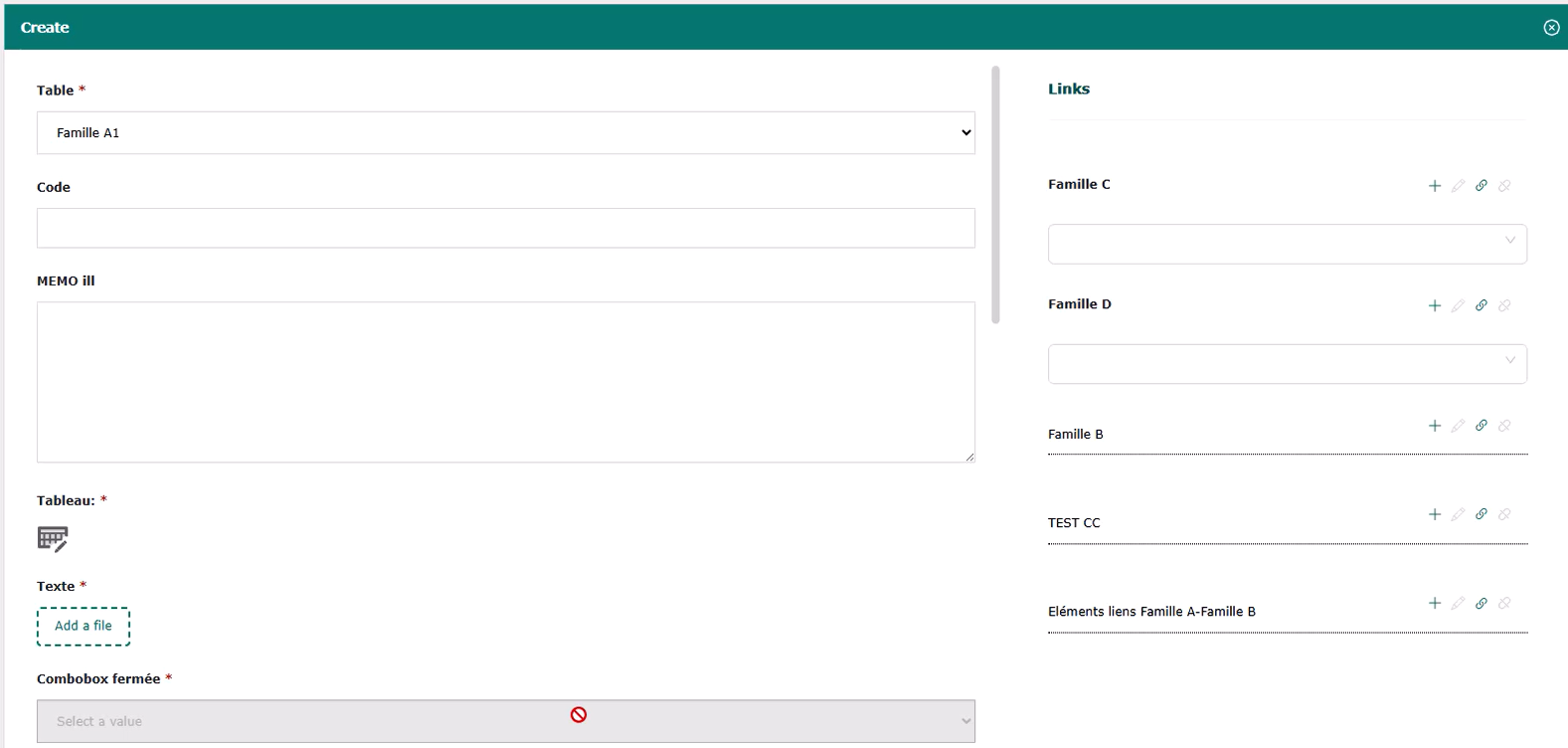Click link icon for Famille B
This screenshot has height=748, width=1568.
click(x=1481, y=426)
